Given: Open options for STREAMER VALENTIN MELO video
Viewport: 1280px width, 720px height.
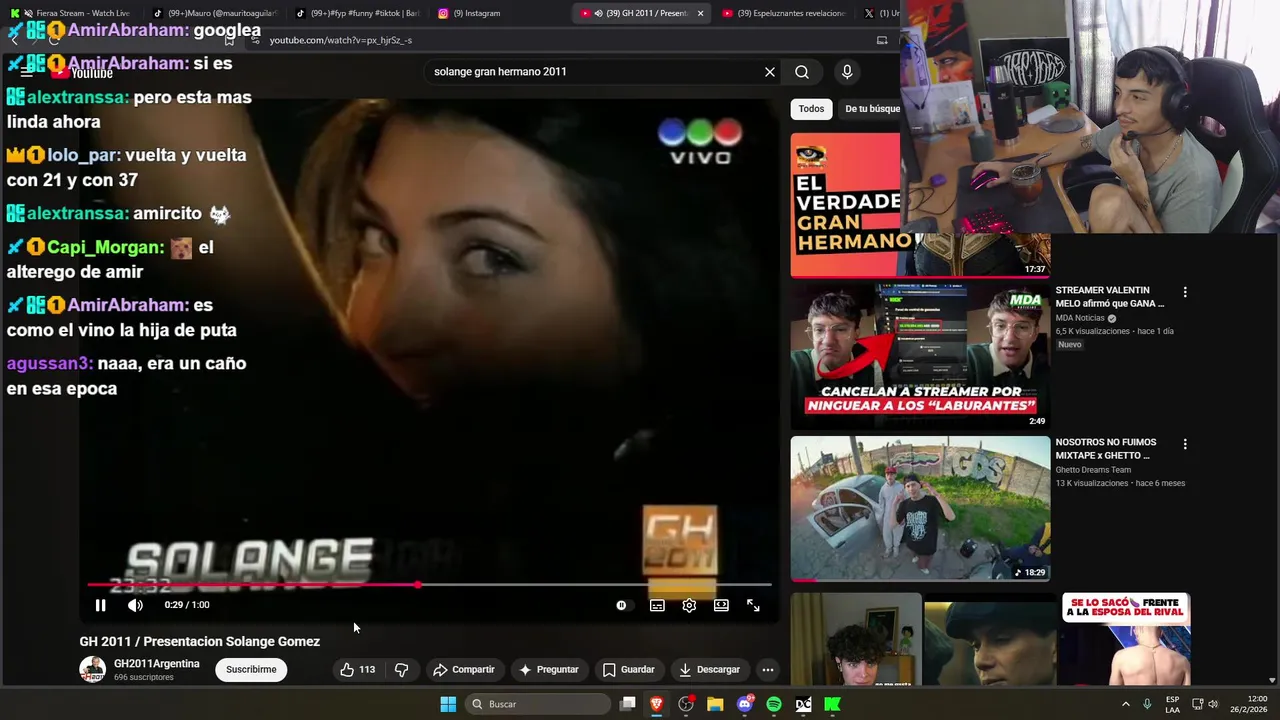Looking at the screenshot, I should 1185,292.
